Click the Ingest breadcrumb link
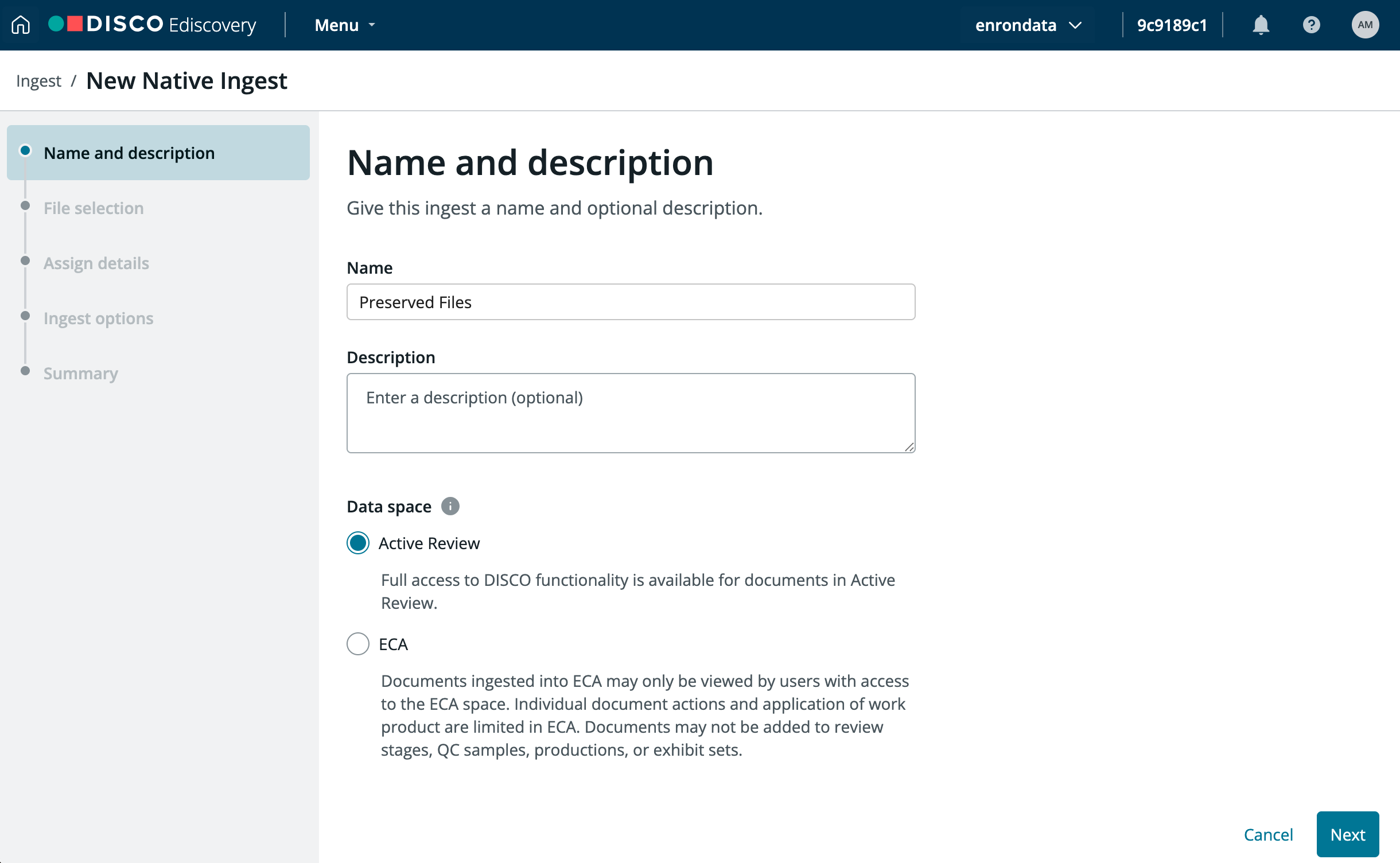Screen dimensions: 1400x863 pos(38,81)
